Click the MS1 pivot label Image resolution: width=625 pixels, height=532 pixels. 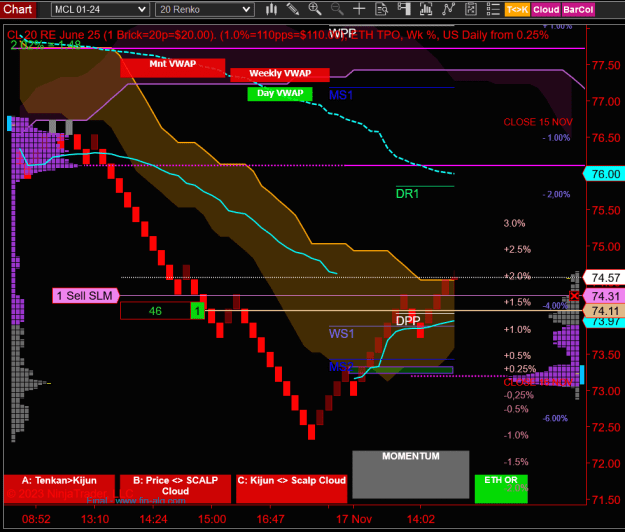tap(341, 95)
